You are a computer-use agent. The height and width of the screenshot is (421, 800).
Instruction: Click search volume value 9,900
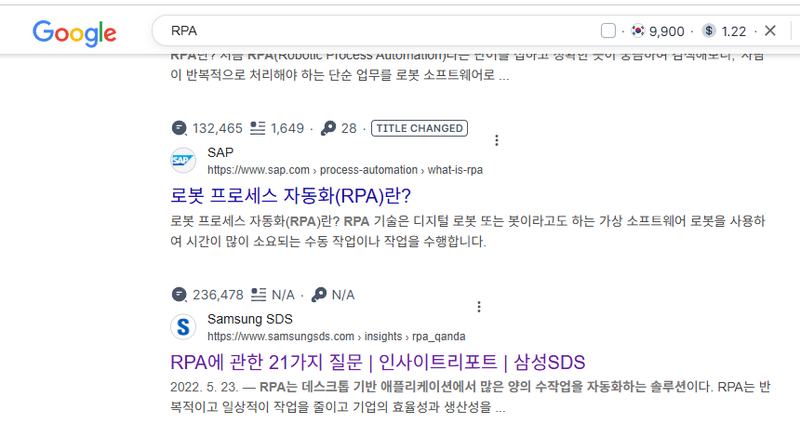click(x=666, y=32)
